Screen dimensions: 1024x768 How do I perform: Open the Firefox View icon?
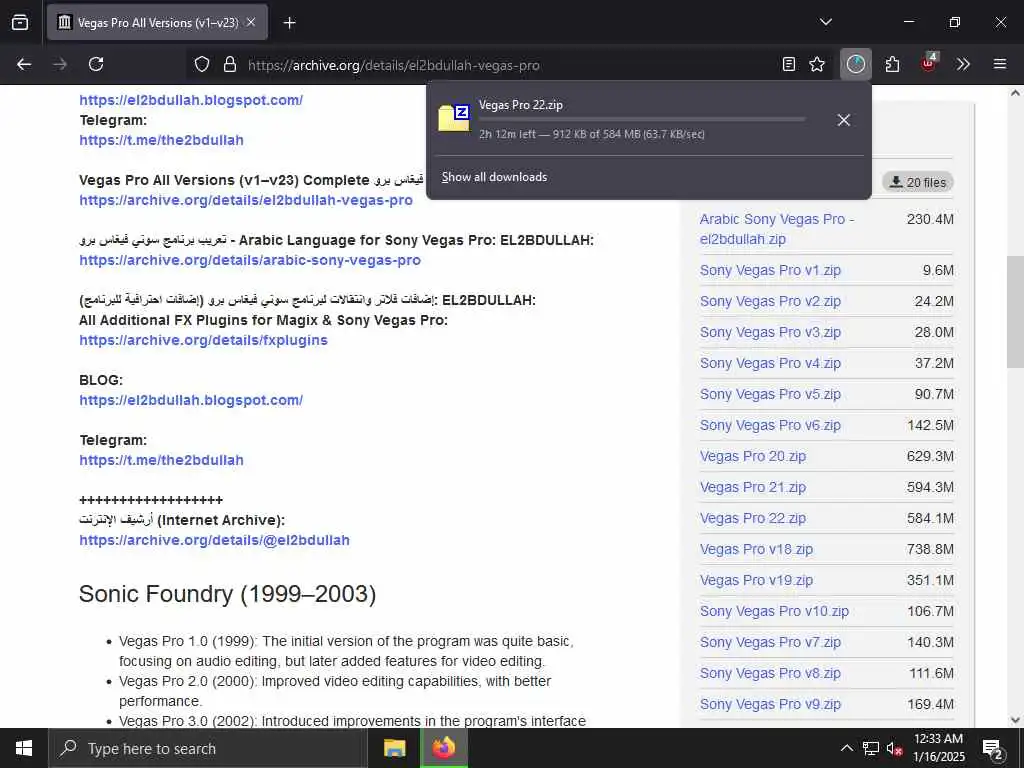coord(20,22)
